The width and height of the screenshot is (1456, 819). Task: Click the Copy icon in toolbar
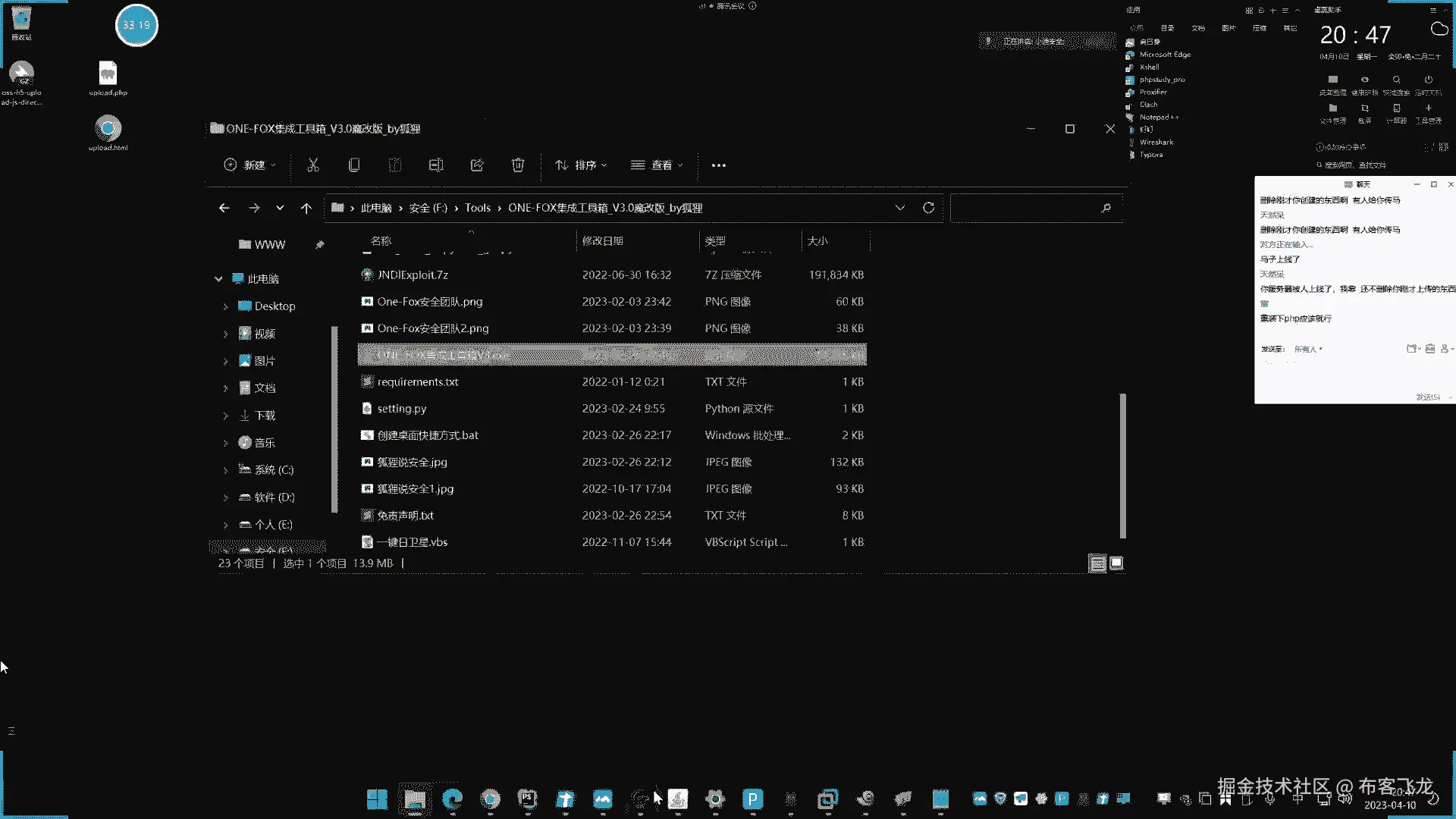point(354,165)
